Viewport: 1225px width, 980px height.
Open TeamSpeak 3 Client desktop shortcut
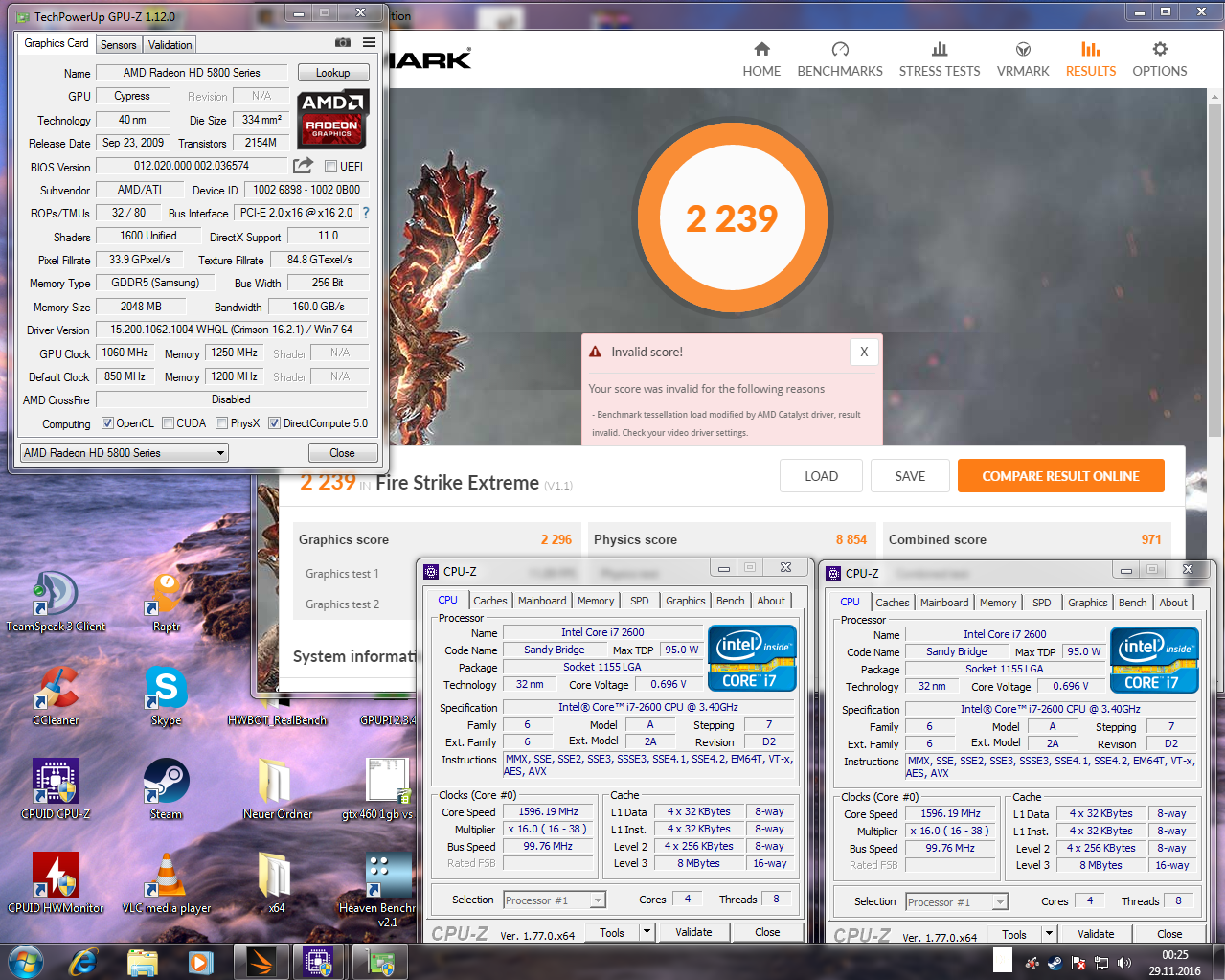tap(56, 602)
